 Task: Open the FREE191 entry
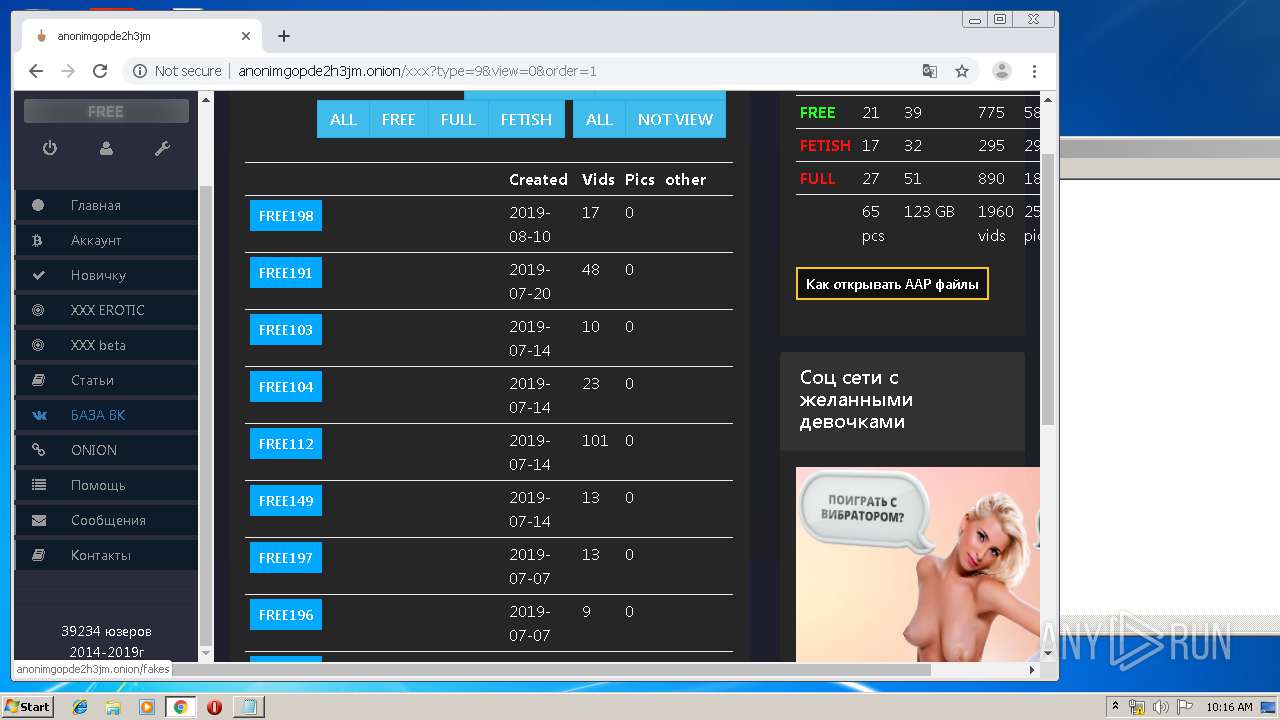coord(286,273)
